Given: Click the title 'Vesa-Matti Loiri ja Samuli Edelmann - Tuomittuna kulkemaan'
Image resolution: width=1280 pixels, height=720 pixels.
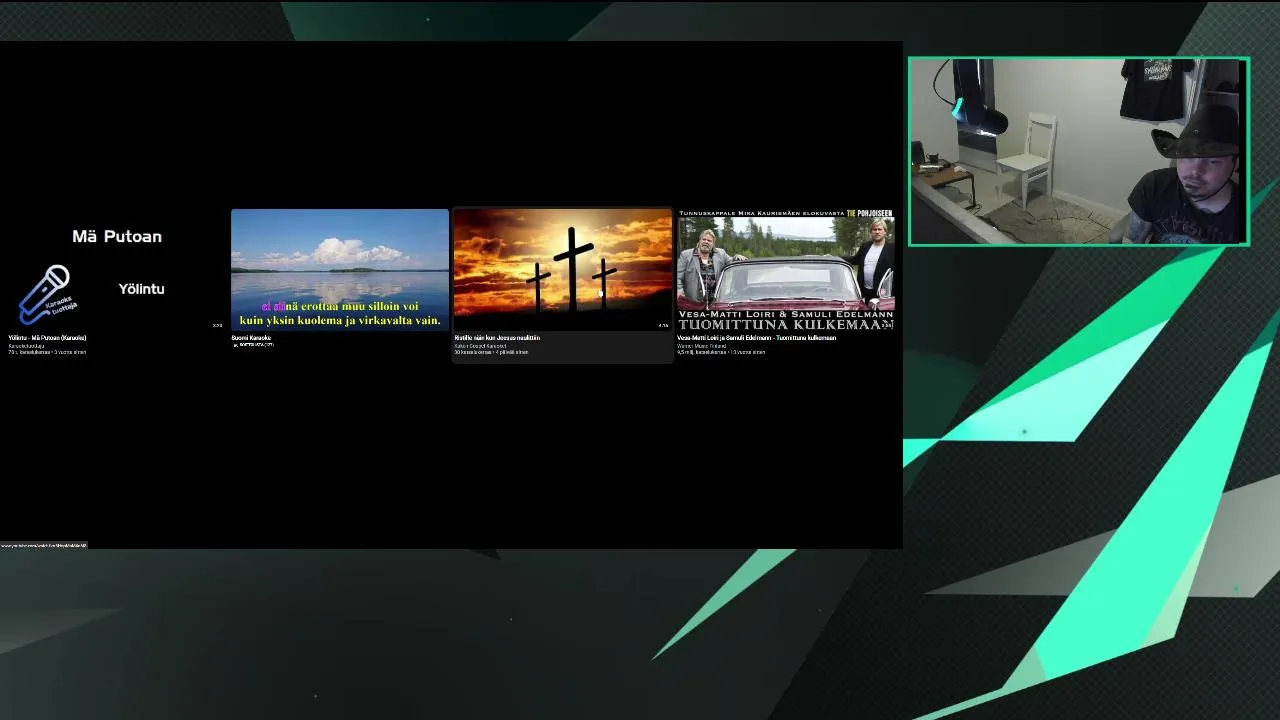Looking at the screenshot, I should [756, 338].
